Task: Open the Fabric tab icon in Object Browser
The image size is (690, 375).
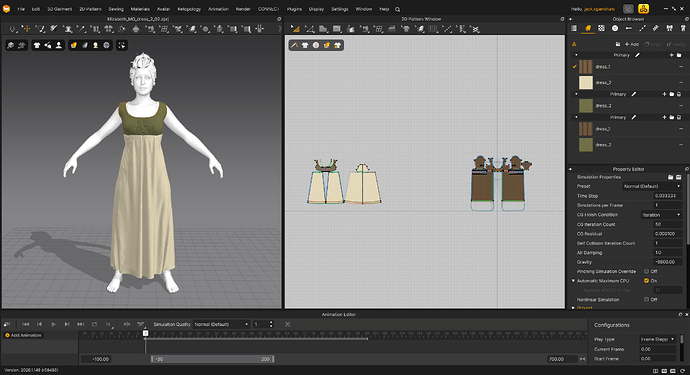Action: (587, 28)
